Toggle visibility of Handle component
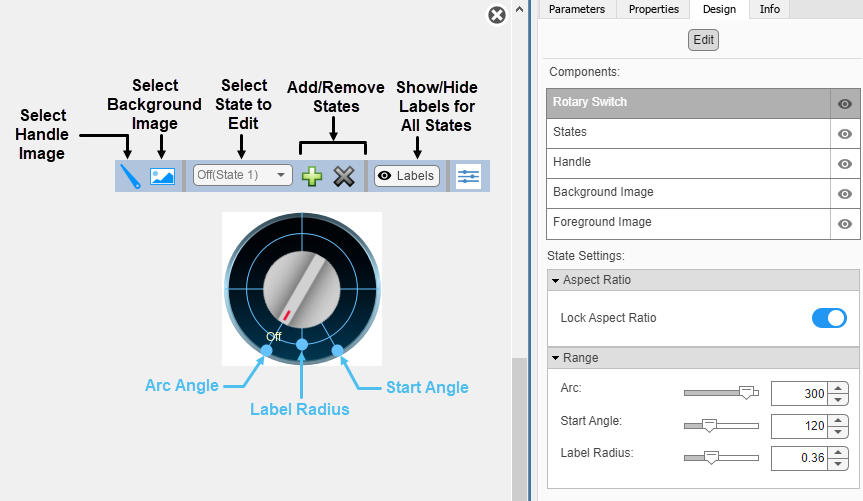The image size is (863, 501). click(845, 164)
